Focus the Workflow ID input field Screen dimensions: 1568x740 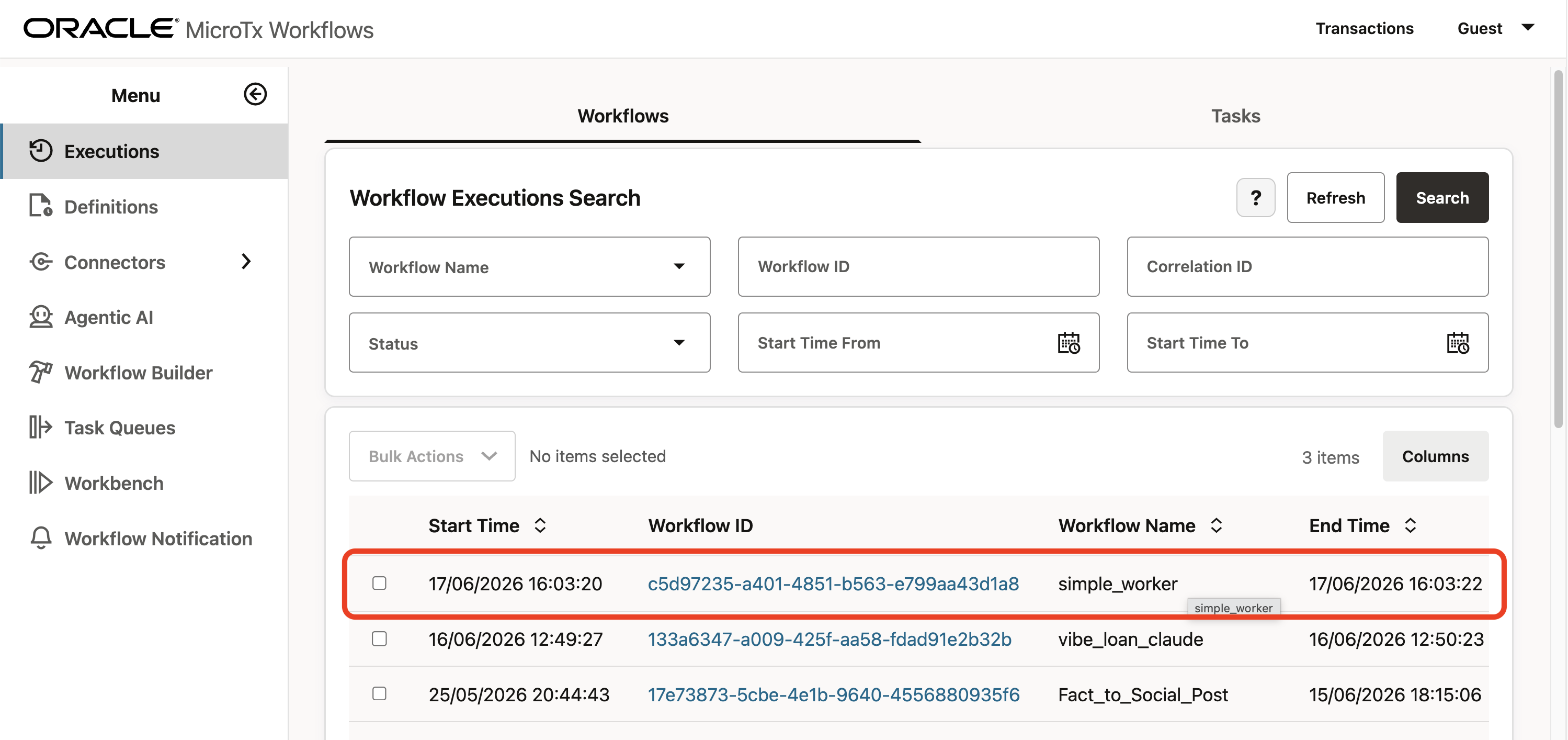pos(918,267)
